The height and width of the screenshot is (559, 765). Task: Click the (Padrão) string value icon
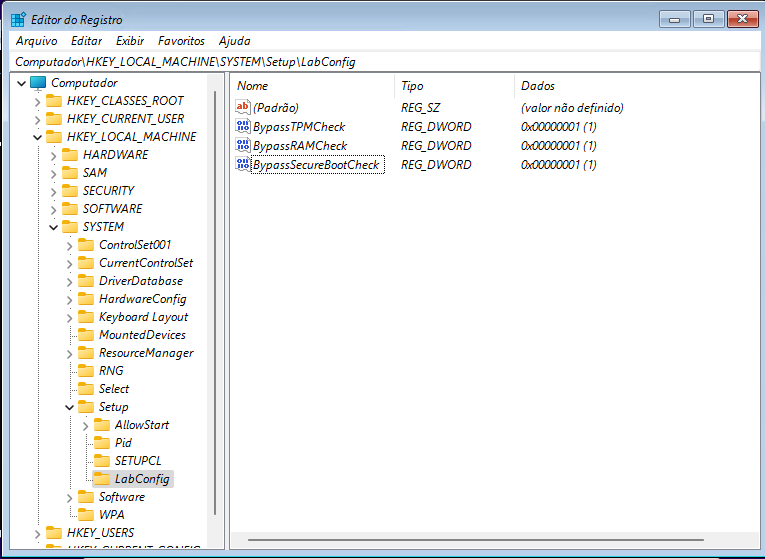[243, 108]
